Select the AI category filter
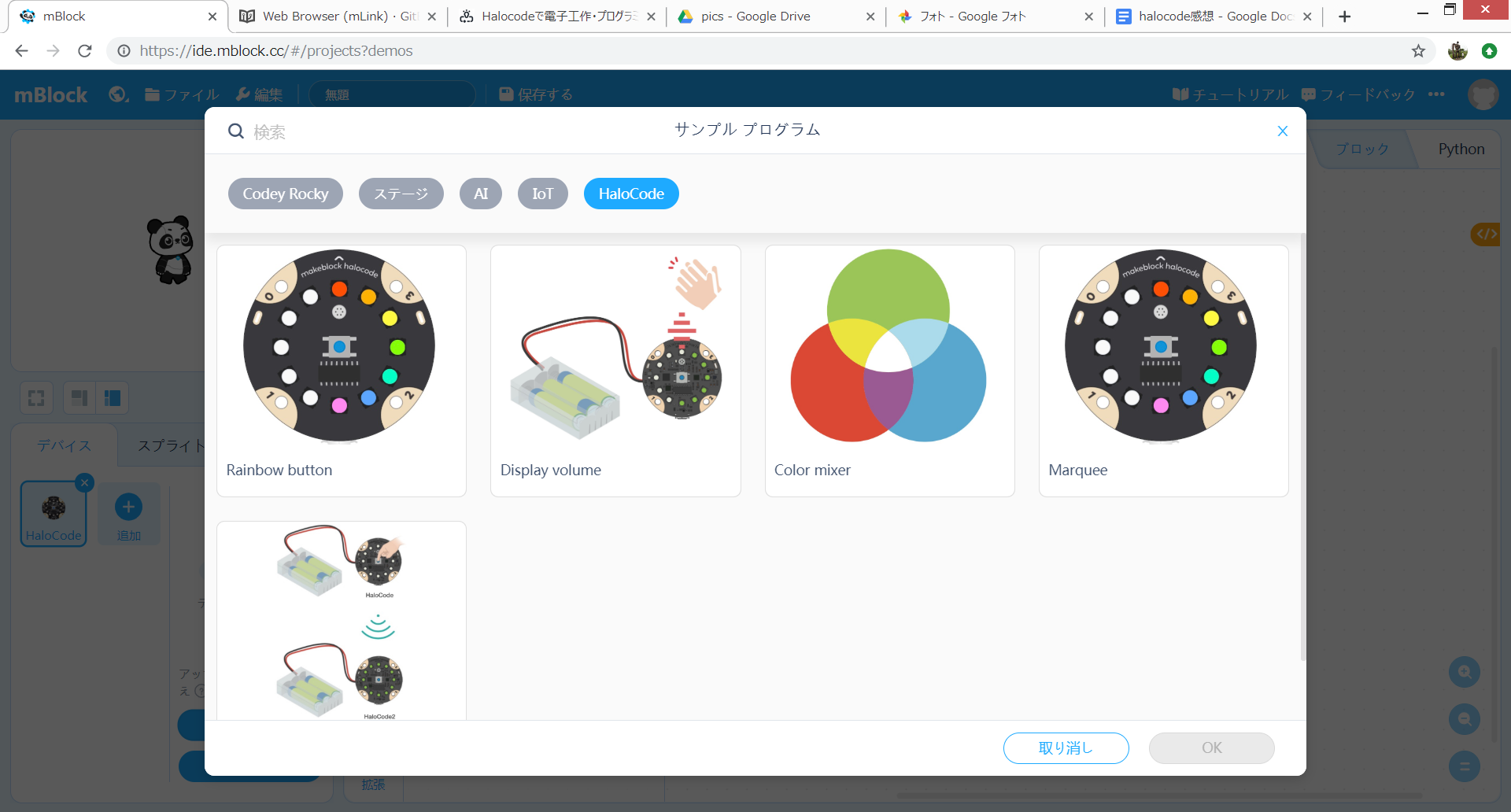1511x812 pixels. (481, 194)
